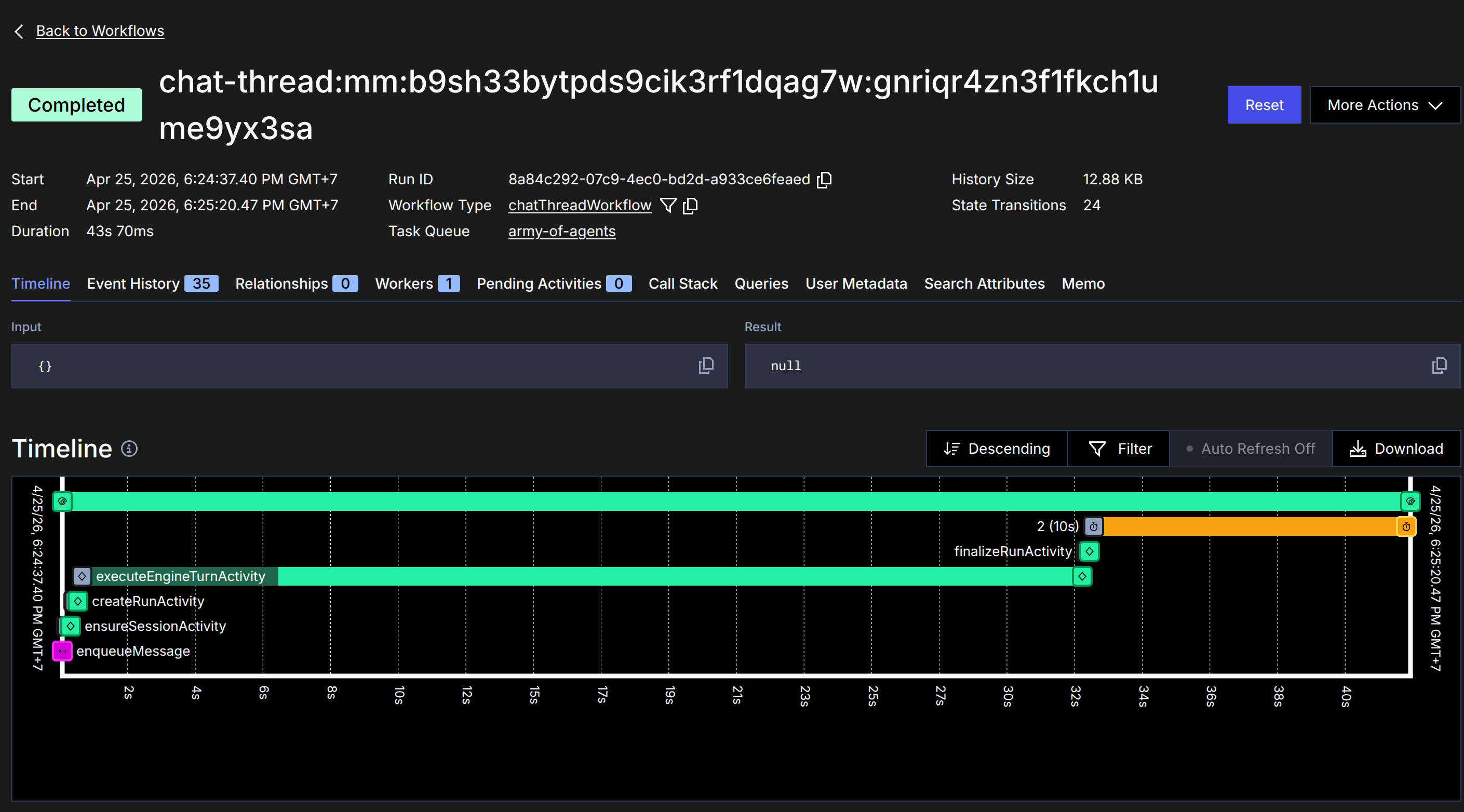
Task: Toggle Descending sort order
Action: coord(997,449)
